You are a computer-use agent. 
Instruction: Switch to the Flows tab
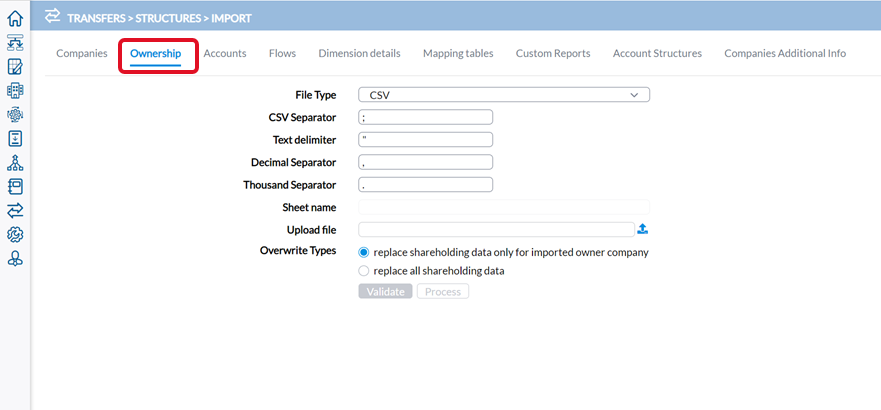tap(283, 53)
